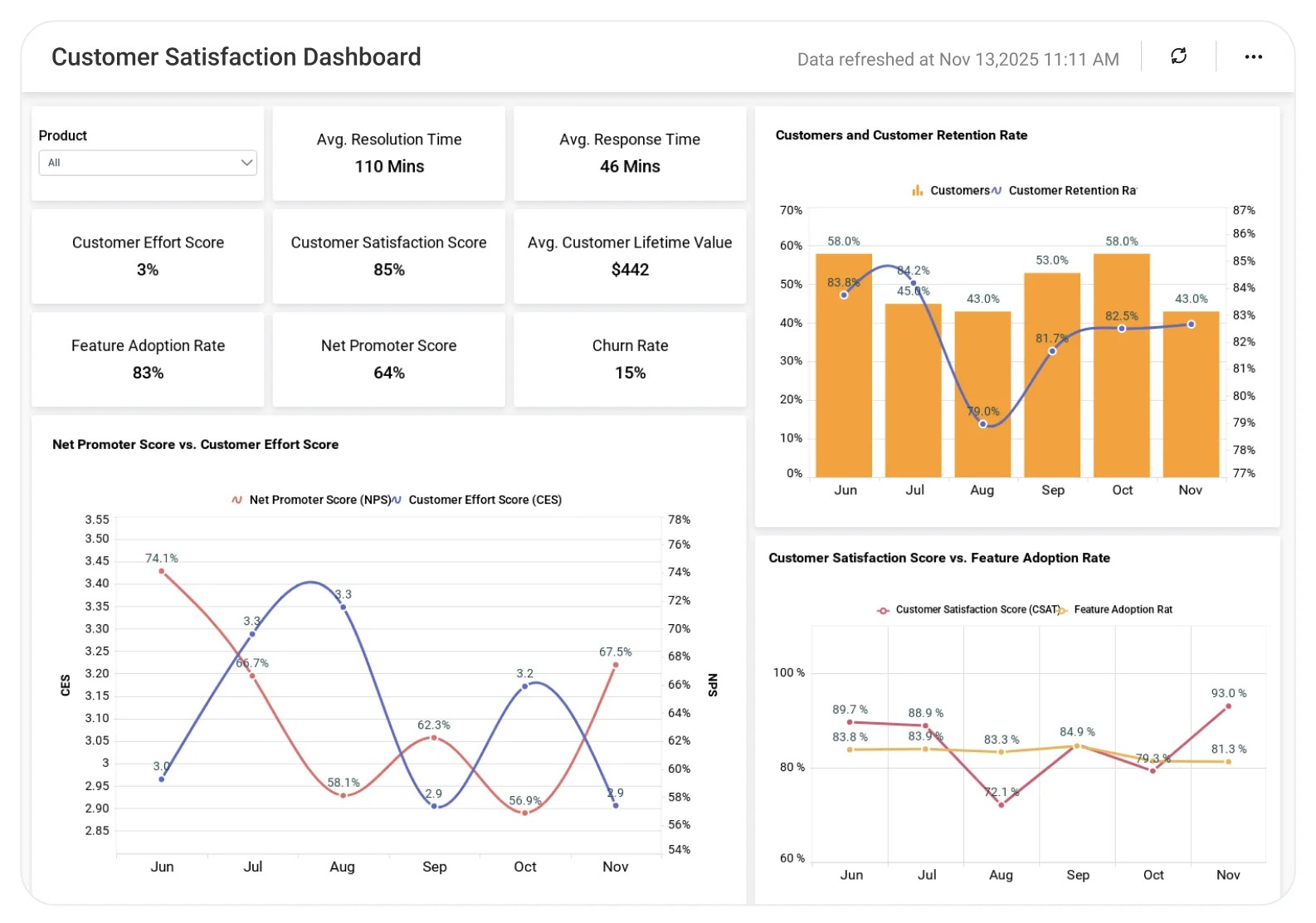
Task: Toggle the Customer Effort Score (CES) legend entry
Action: click(x=477, y=500)
